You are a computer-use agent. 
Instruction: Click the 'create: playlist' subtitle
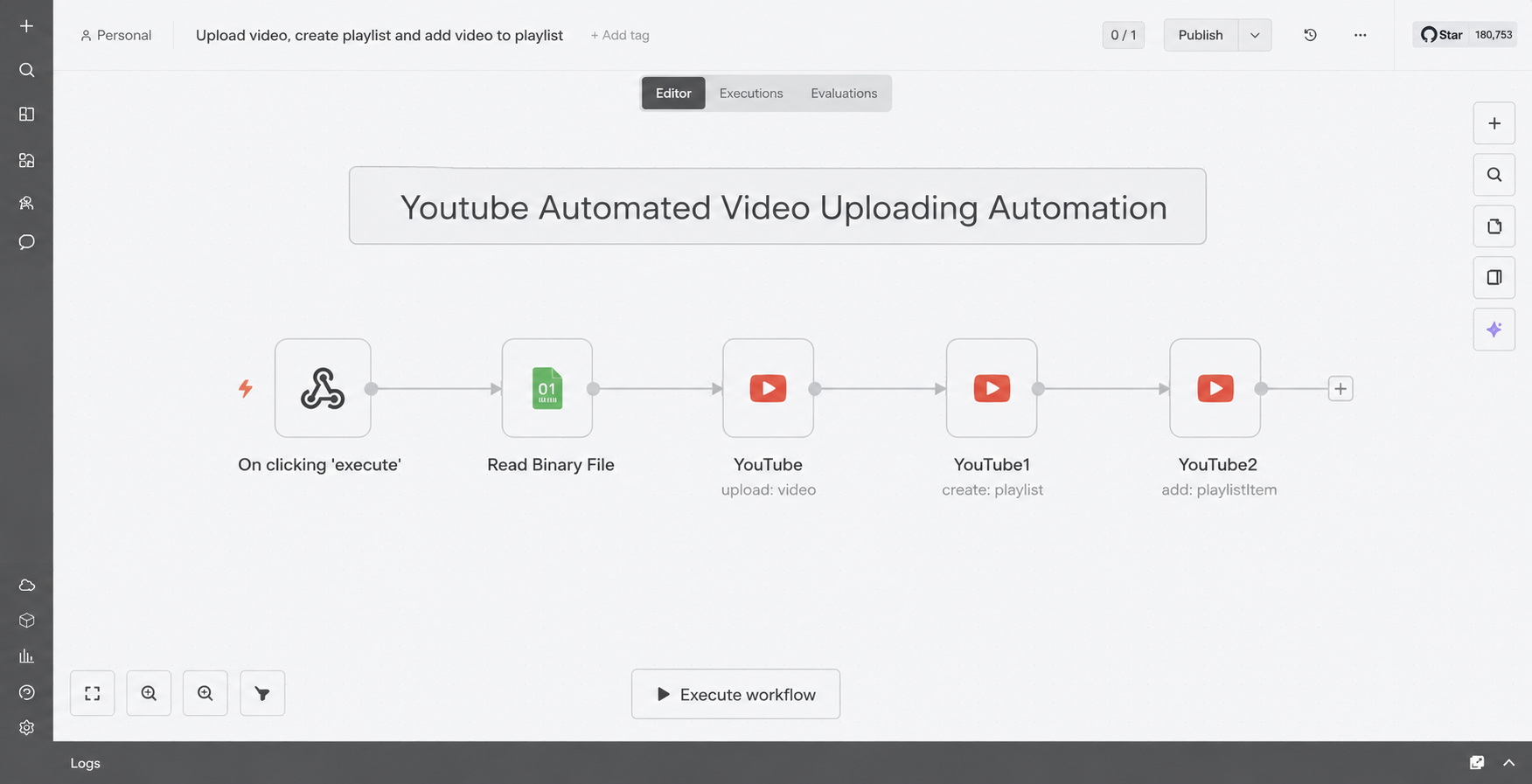pos(992,489)
